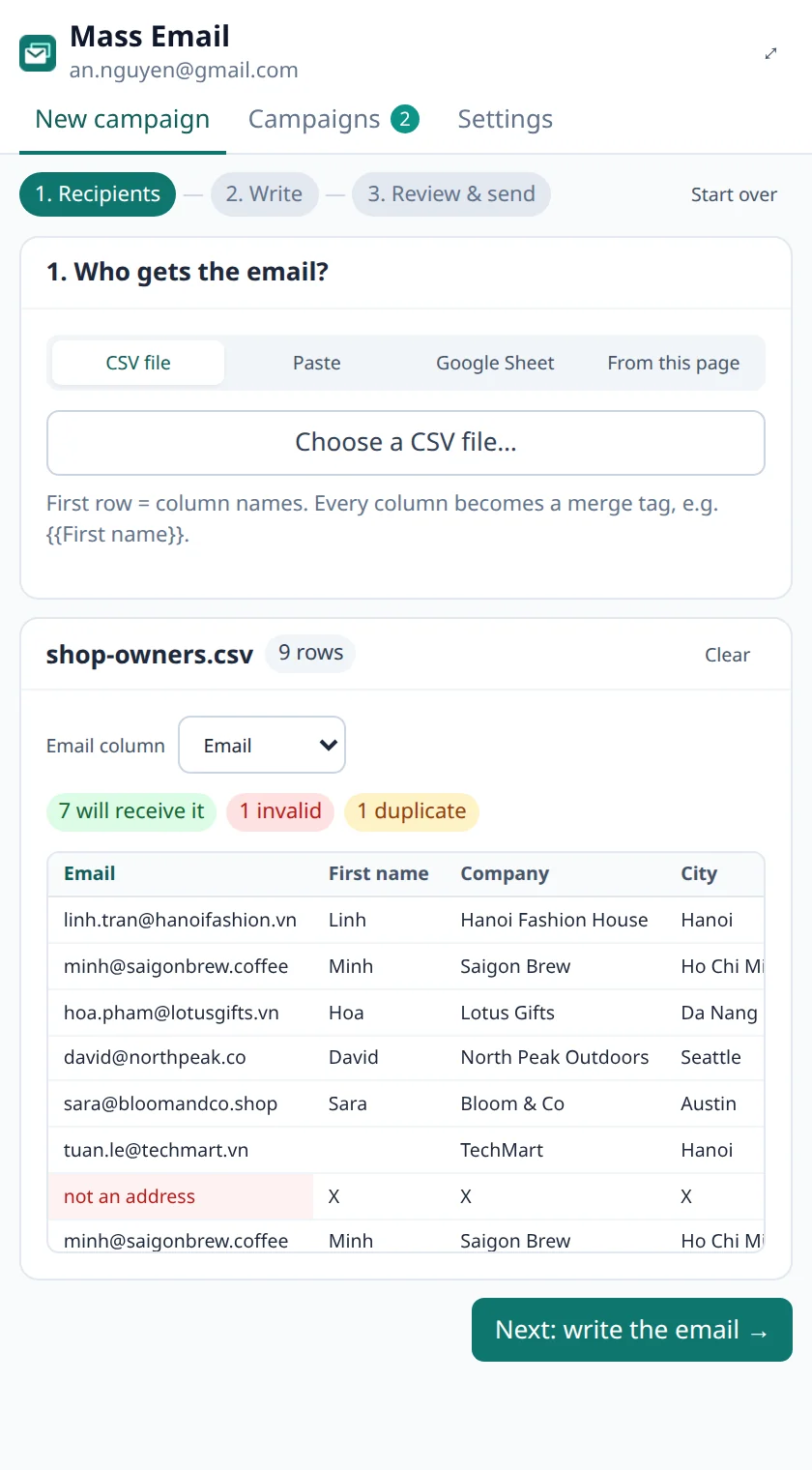The width and height of the screenshot is (812, 1470).
Task: Click the 1 duplicate badge
Action: click(412, 811)
